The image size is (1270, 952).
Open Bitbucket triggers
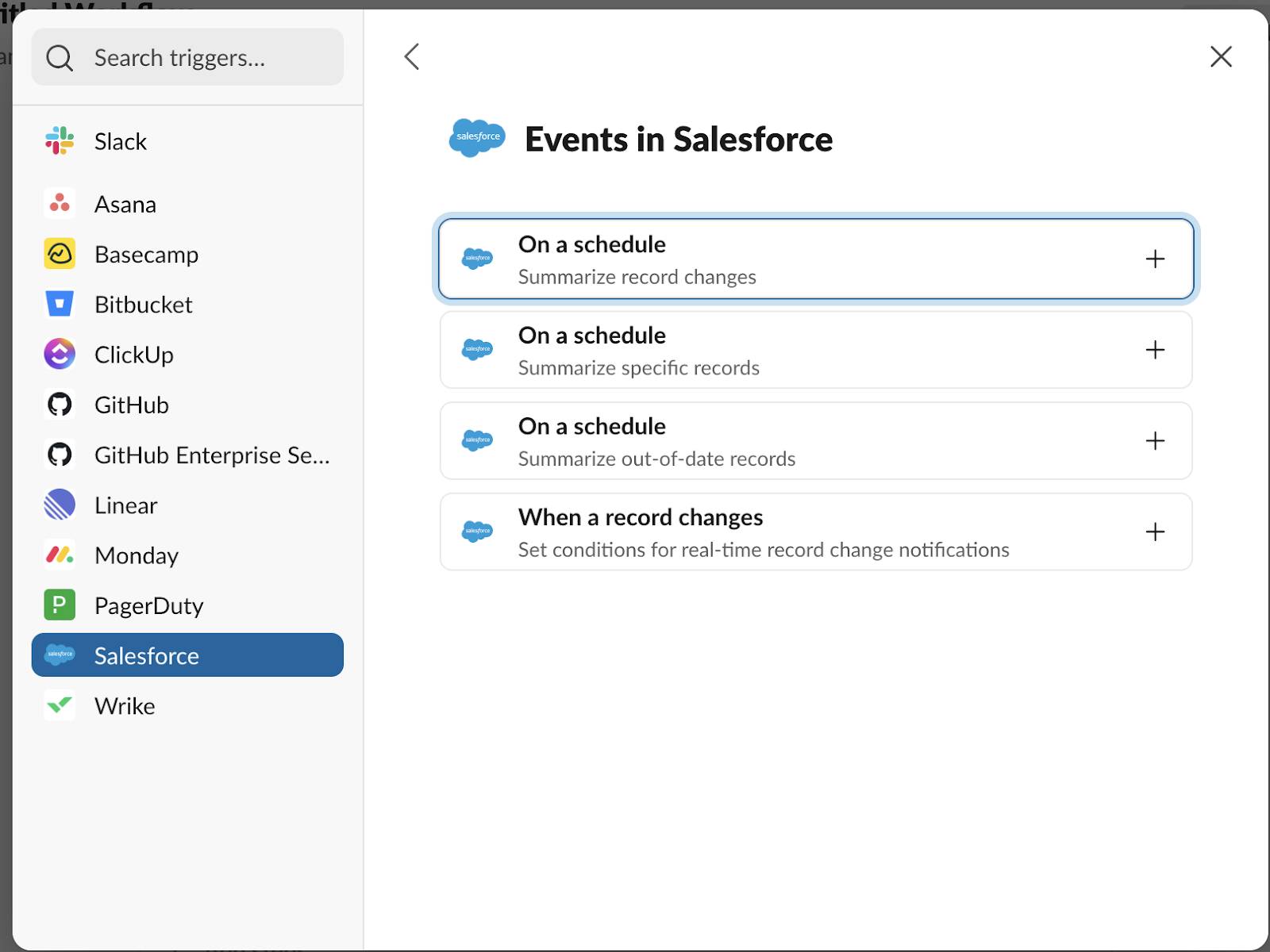(x=187, y=304)
